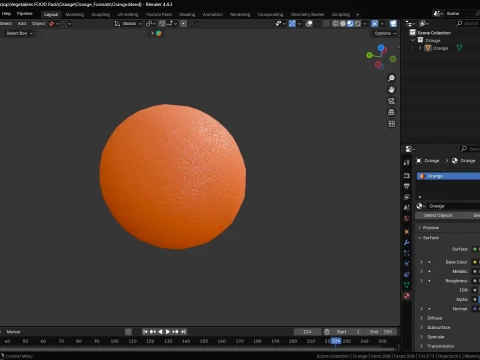Collapse the Surface panel
Image resolution: width=480 pixels, height=360 pixels.
point(419,238)
